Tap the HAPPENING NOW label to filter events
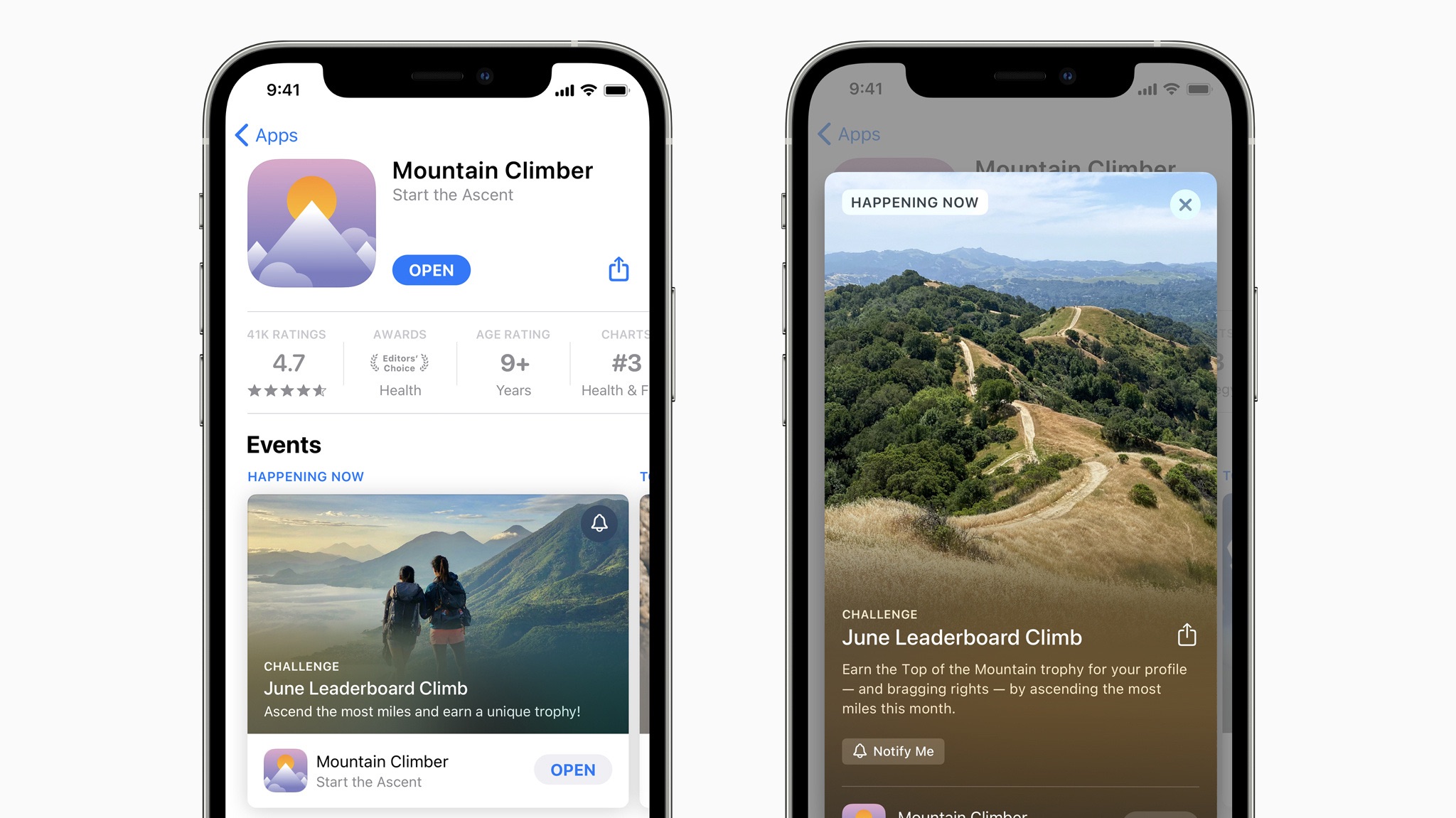 [304, 475]
